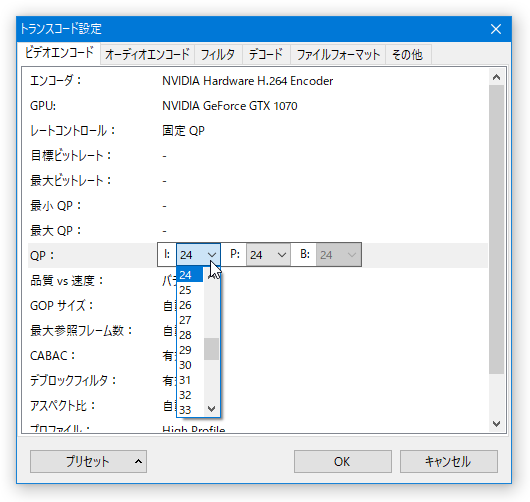Pick 28 in the QP list

click(190, 335)
